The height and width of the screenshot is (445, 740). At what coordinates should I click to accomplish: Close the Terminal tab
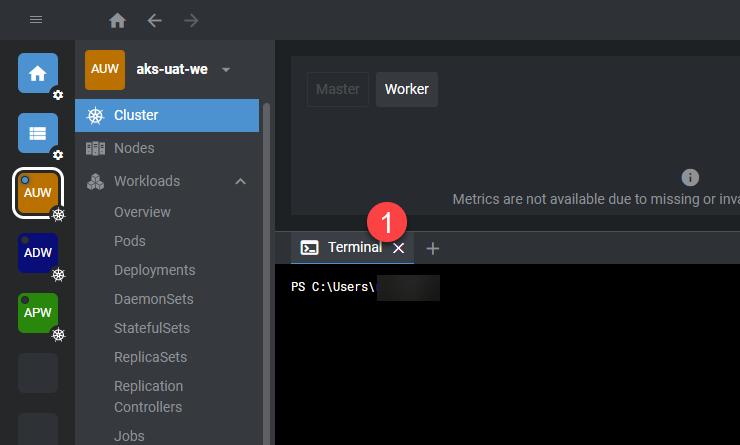(x=399, y=248)
